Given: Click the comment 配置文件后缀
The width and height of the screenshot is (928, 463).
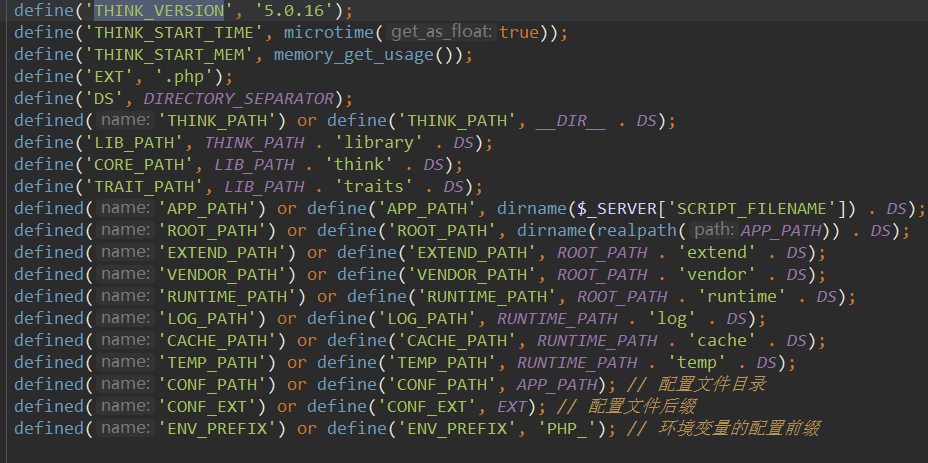Looking at the screenshot, I should coord(642,407).
